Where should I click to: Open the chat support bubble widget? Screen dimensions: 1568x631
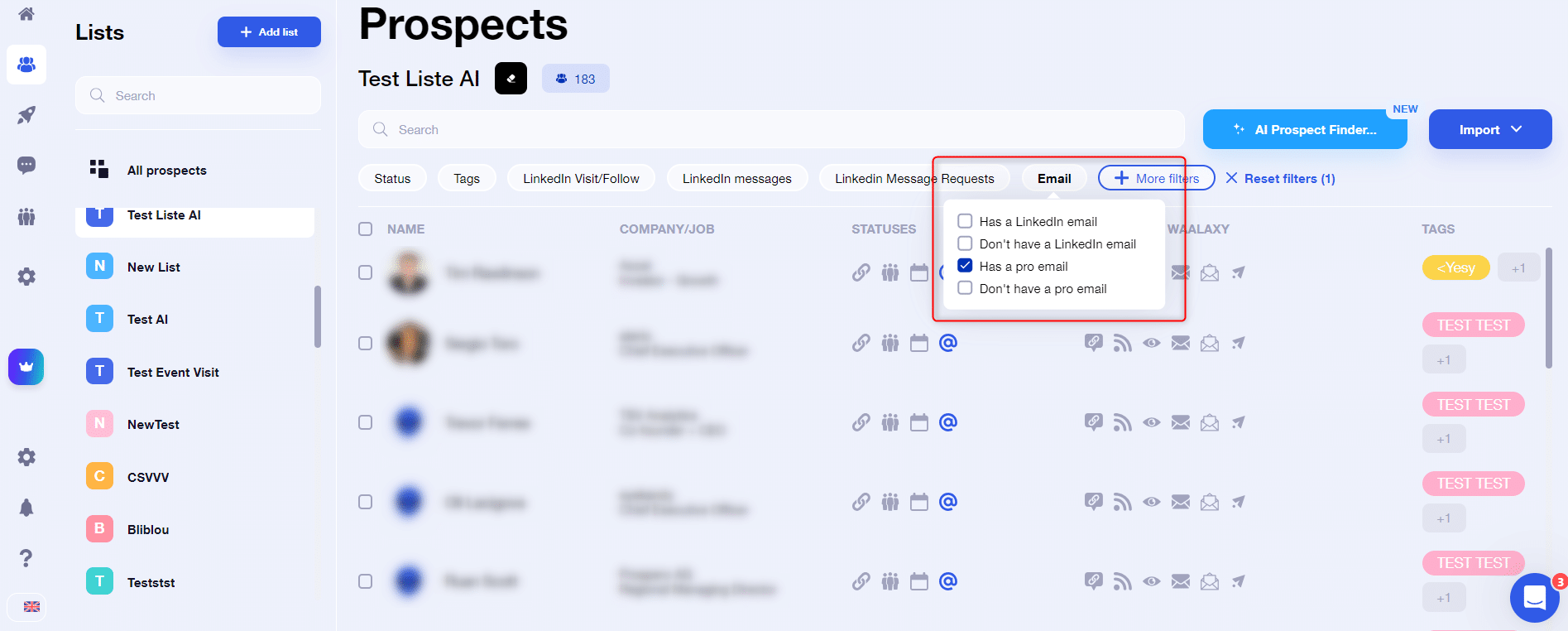pyautogui.click(x=1535, y=598)
